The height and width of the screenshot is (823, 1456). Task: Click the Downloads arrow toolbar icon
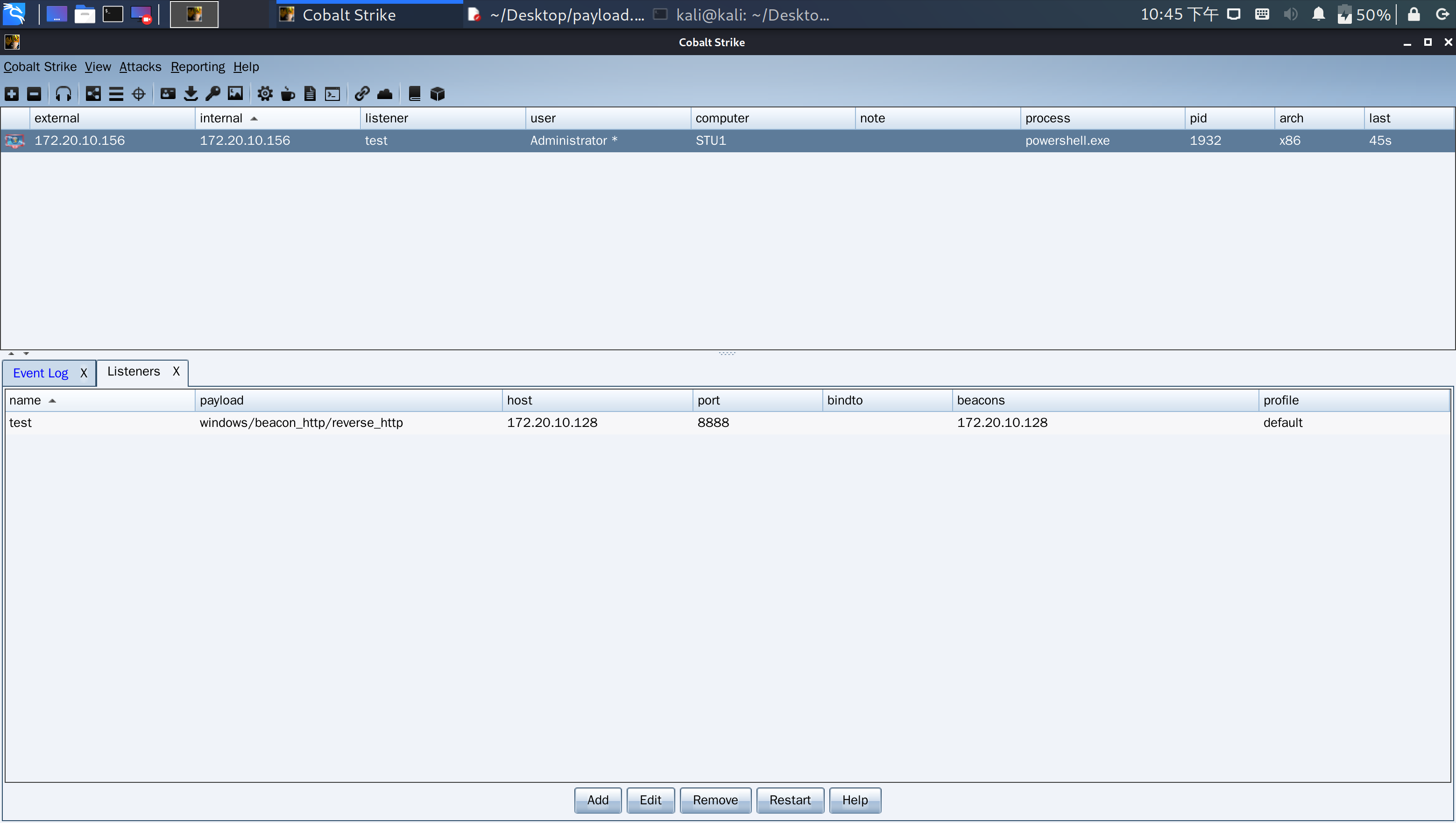point(191,94)
